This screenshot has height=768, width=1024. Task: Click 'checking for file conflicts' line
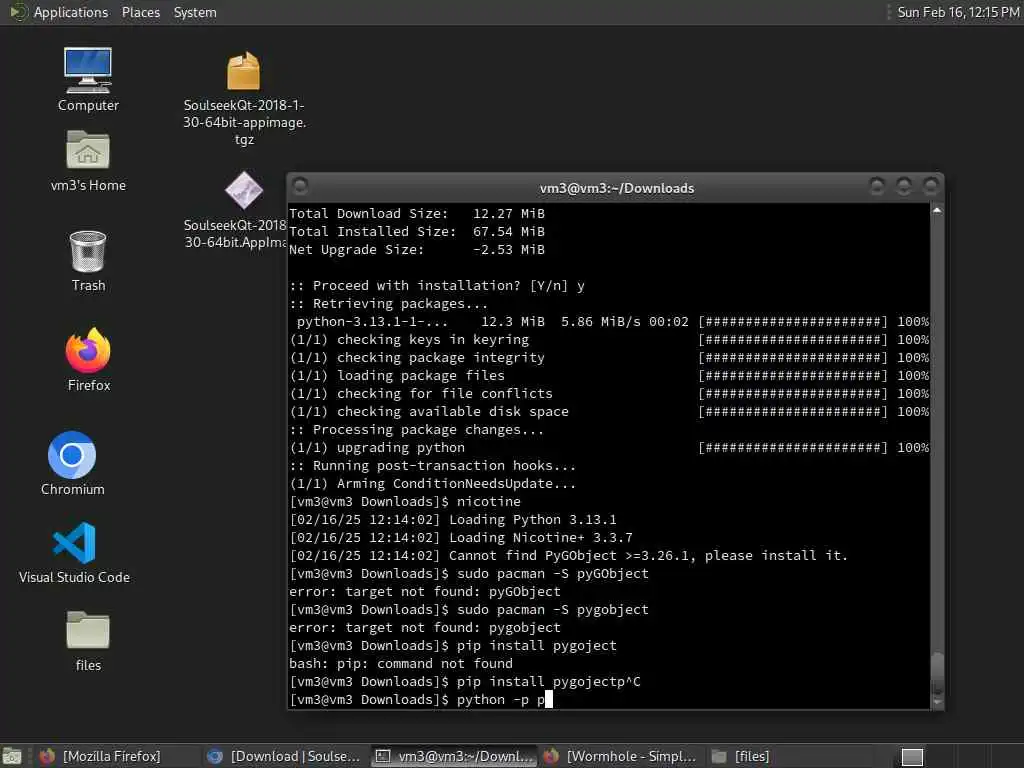point(609,394)
